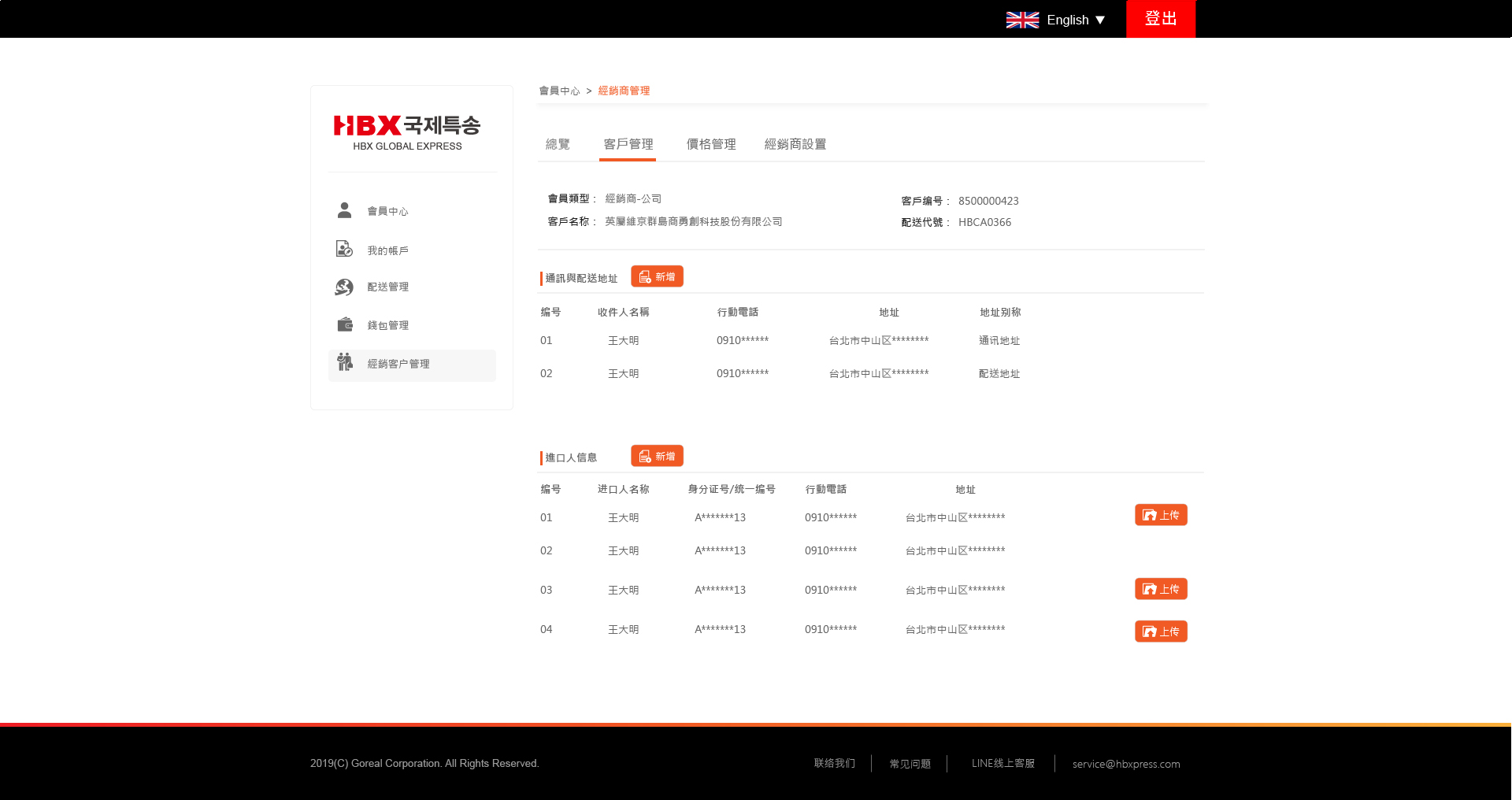Screen dimensions: 1512x800
Task: Click the wallet icon for 錢包管理
Action: click(x=345, y=324)
